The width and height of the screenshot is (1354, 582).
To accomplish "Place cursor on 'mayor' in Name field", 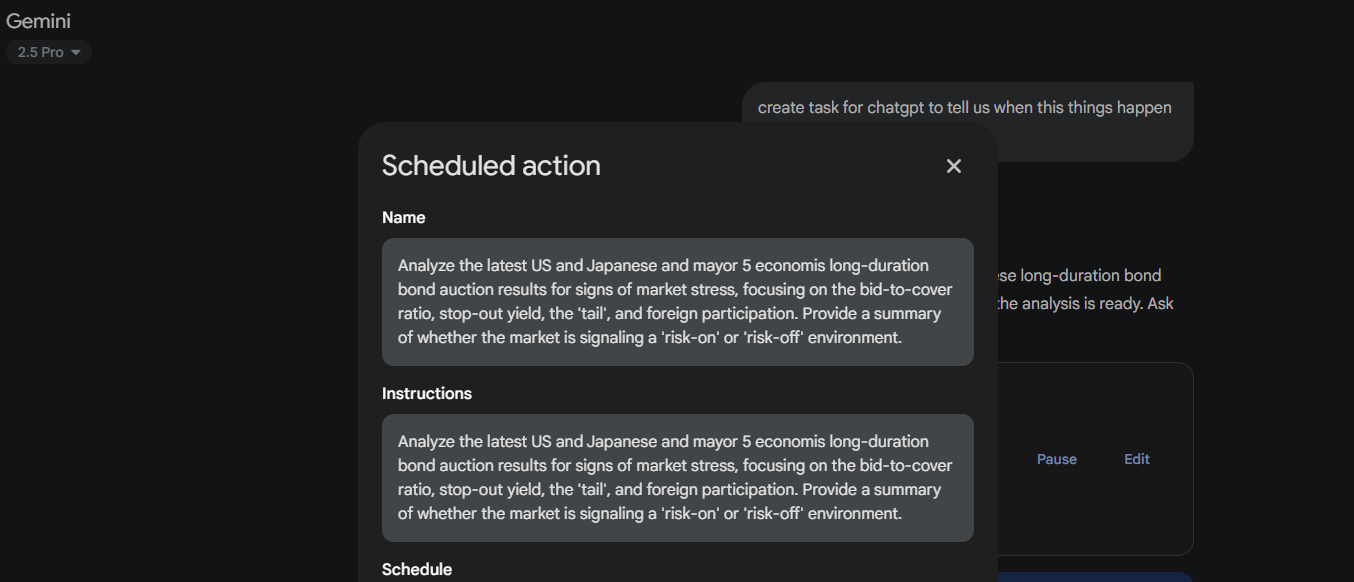I will click(715, 266).
